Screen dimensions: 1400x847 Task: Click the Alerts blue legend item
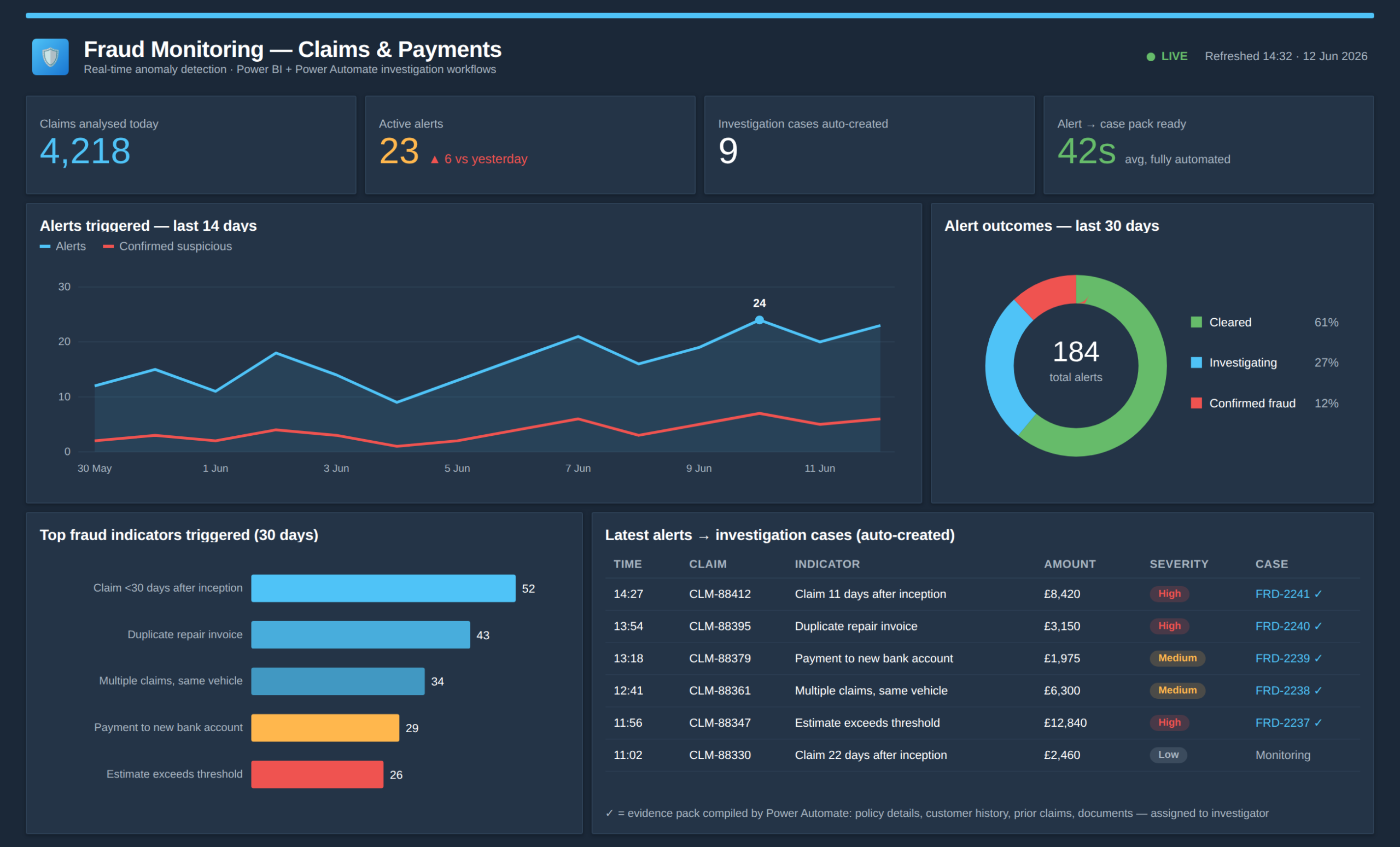coord(63,247)
